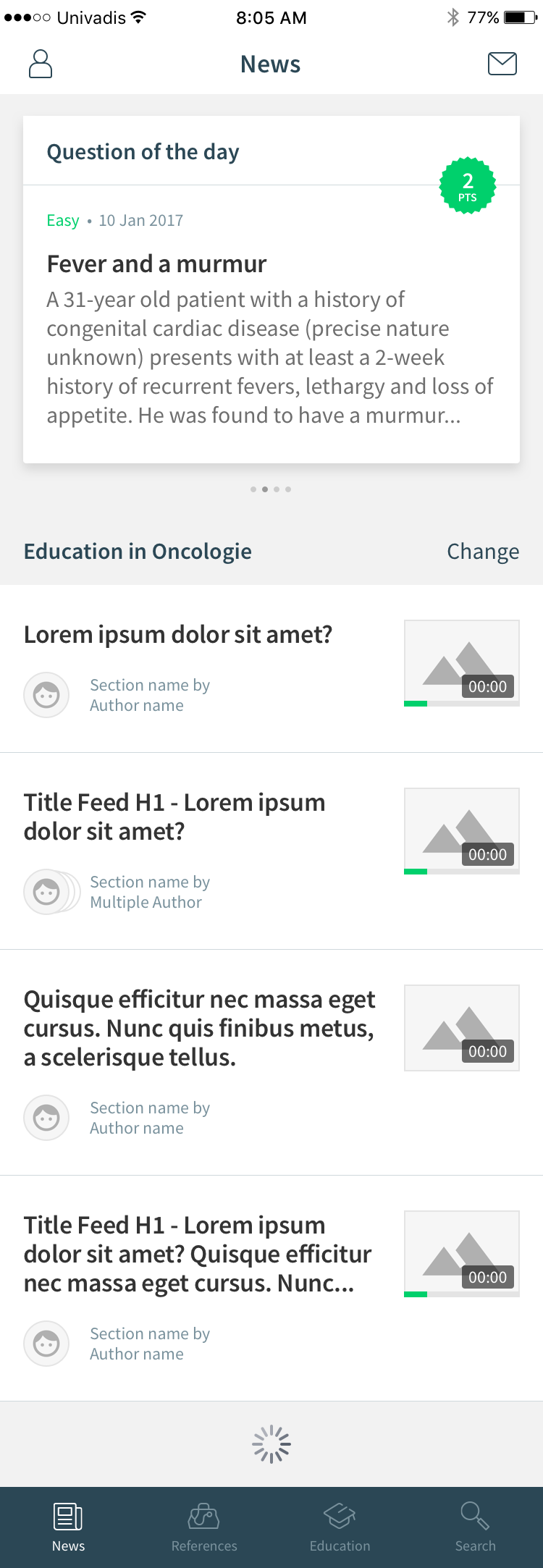Viewport: 543px width, 1568px height.
Task: Tap the Multiple Author stacked avatar
Action: [x=52, y=892]
